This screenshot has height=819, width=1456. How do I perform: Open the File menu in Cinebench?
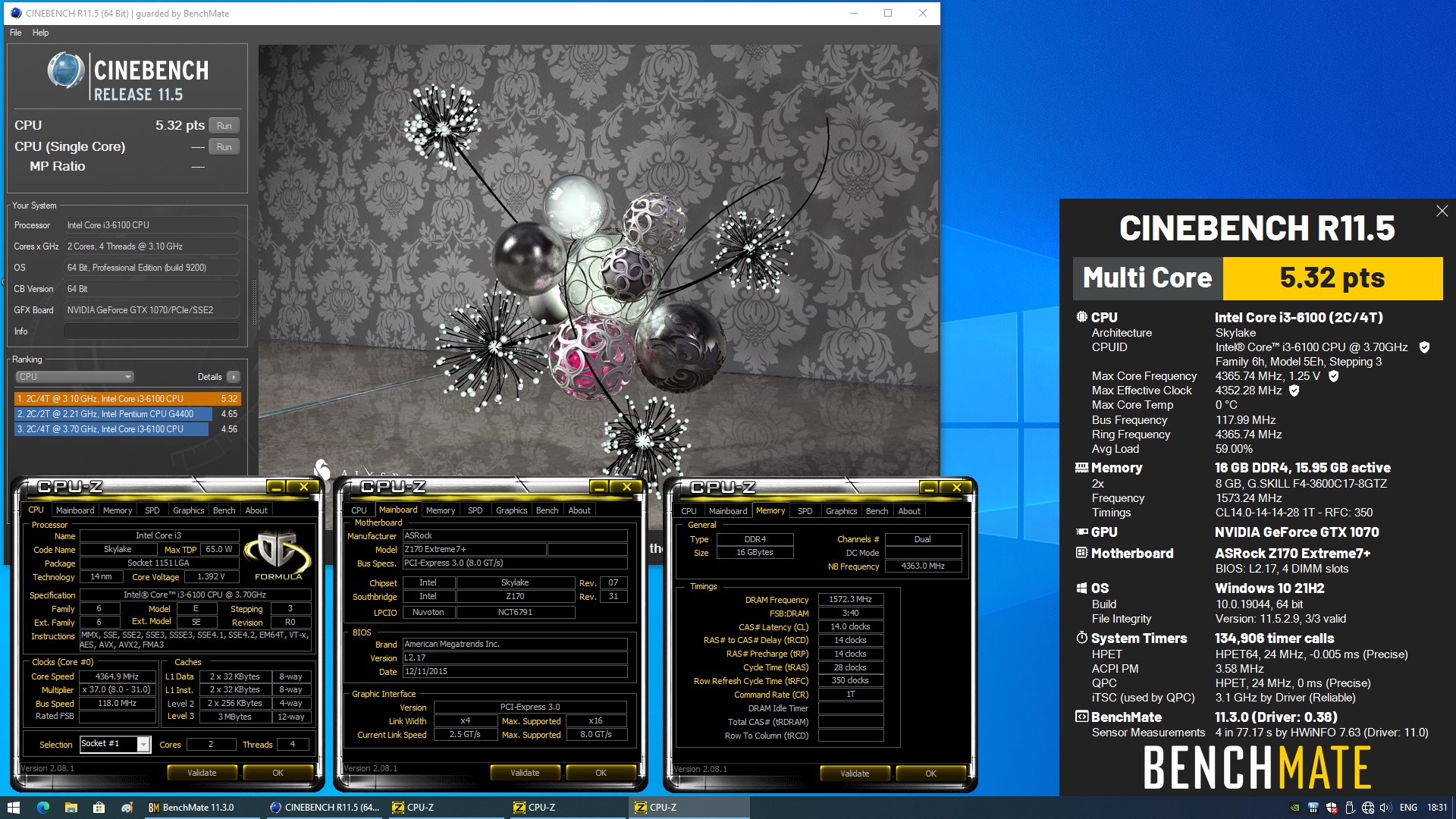(x=16, y=33)
